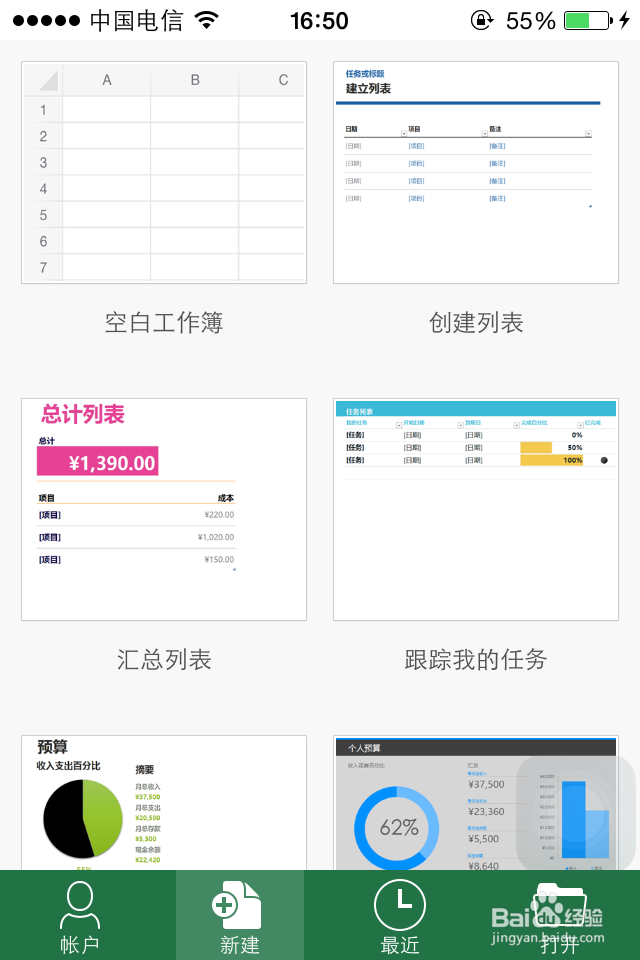Choose the 个人预算 personal budget template
The width and height of the screenshot is (640, 960).
point(476,803)
